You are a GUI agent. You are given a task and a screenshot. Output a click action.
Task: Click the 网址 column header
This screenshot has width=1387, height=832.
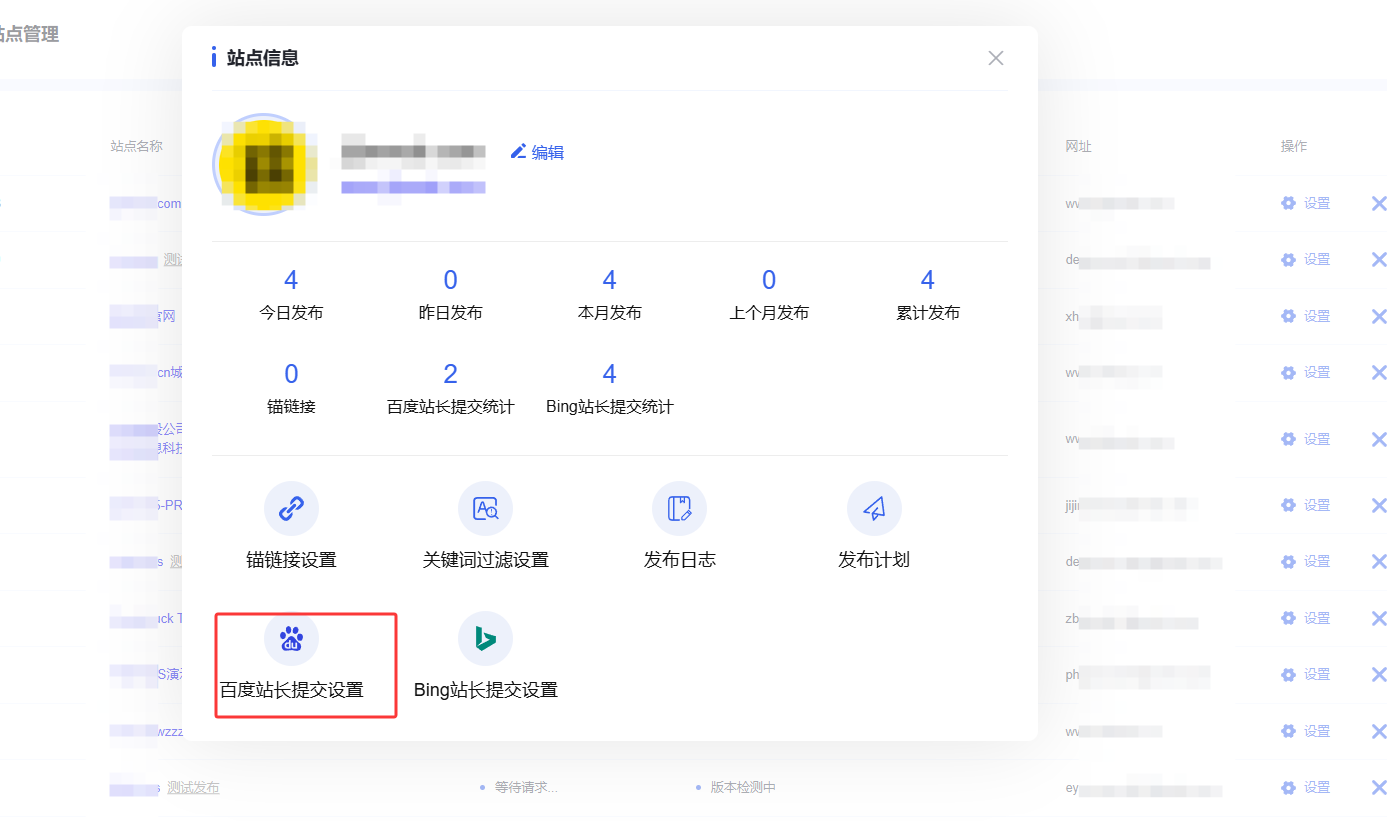coord(1079,146)
